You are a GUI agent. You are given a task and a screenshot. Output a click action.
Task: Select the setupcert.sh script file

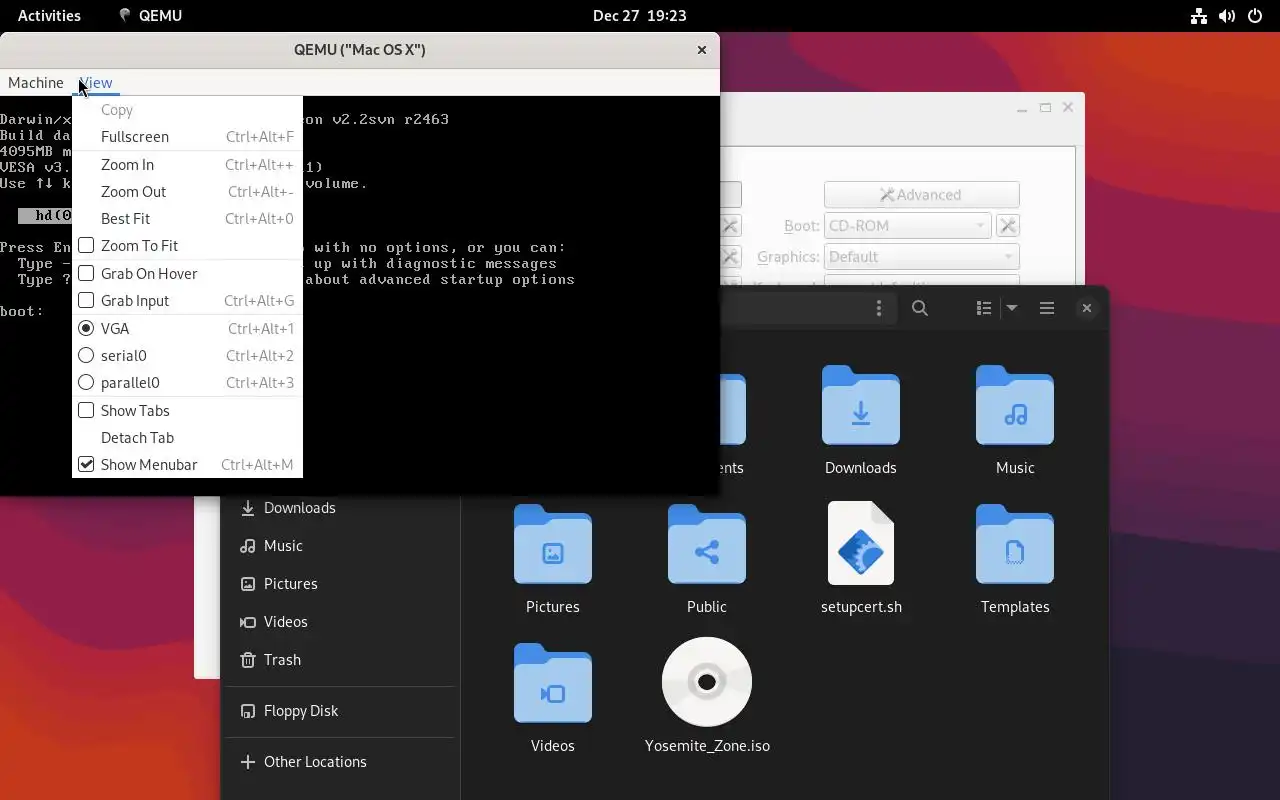pos(861,543)
